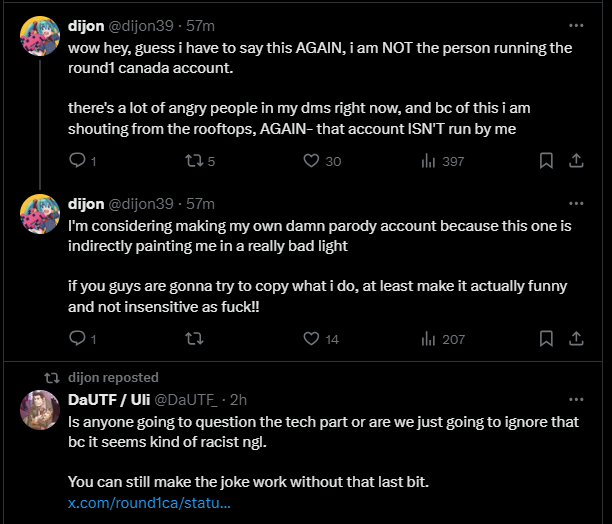Bookmark the round1 canada account tweet
The width and height of the screenshot is (612, 524).
click(546, 161)
